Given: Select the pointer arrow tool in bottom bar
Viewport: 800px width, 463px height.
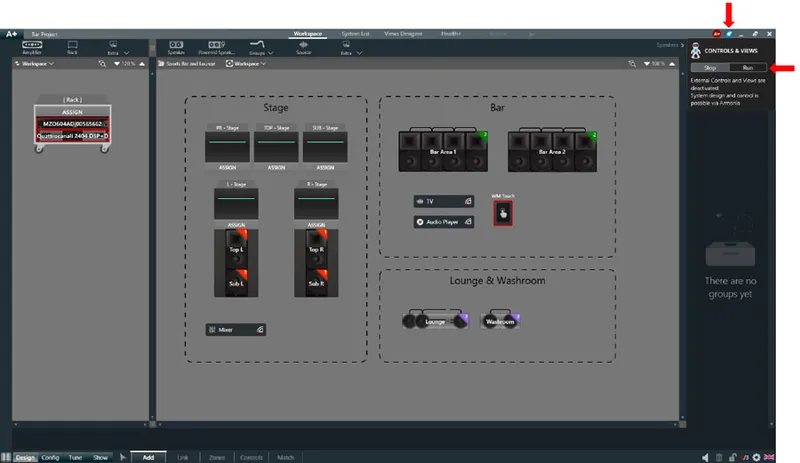Looking at the screenshot, I should point(122,457).
